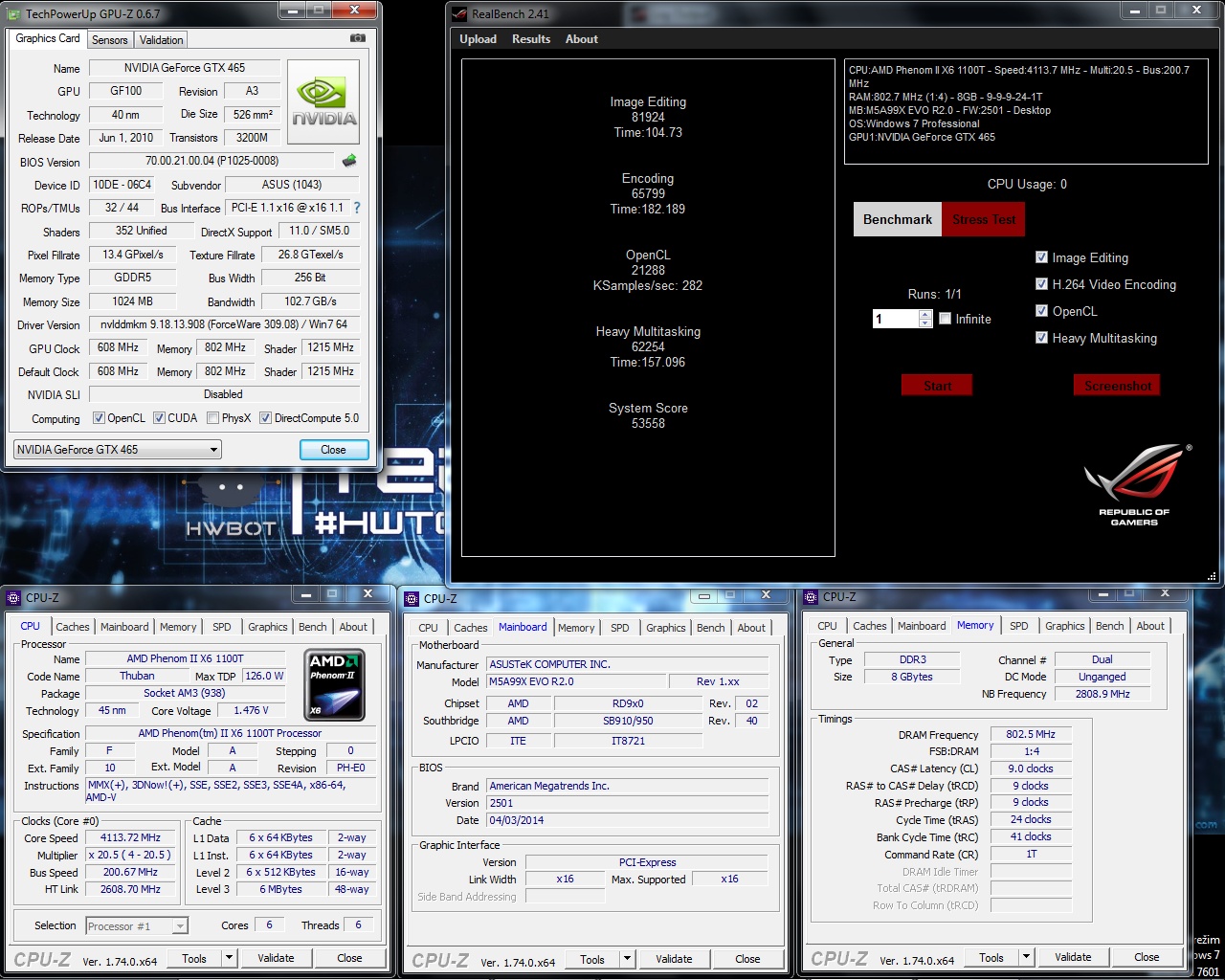The image size is (1225, 980).
Task: Click Close button in GPU-Z
Action: click(333, 449)
